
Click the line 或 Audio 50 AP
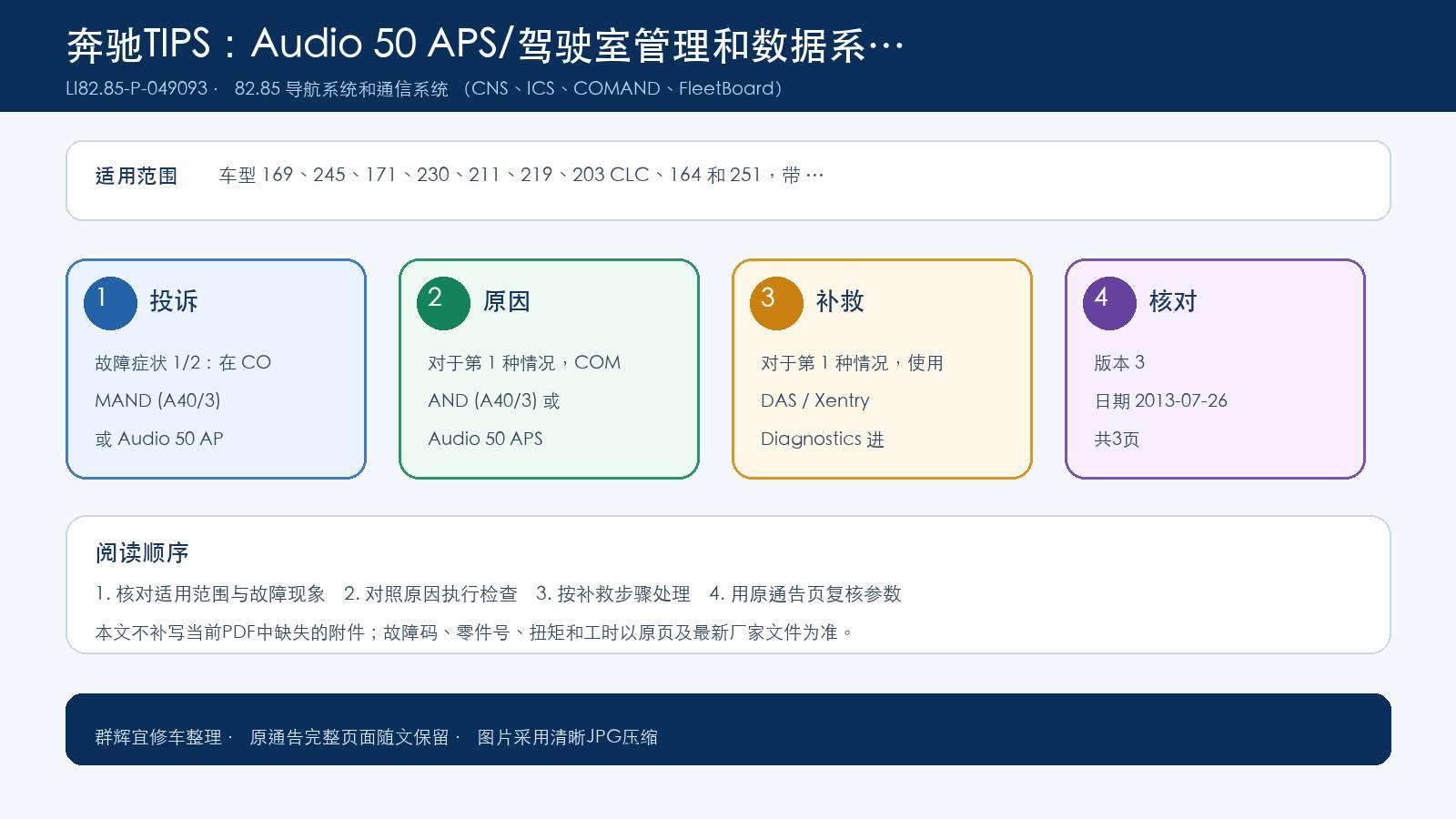click(159, 439)
